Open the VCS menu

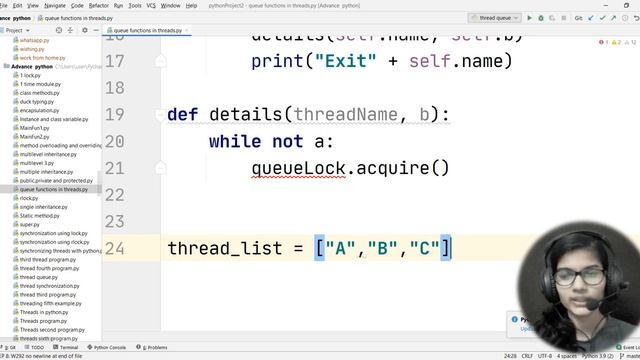point(151,6)
